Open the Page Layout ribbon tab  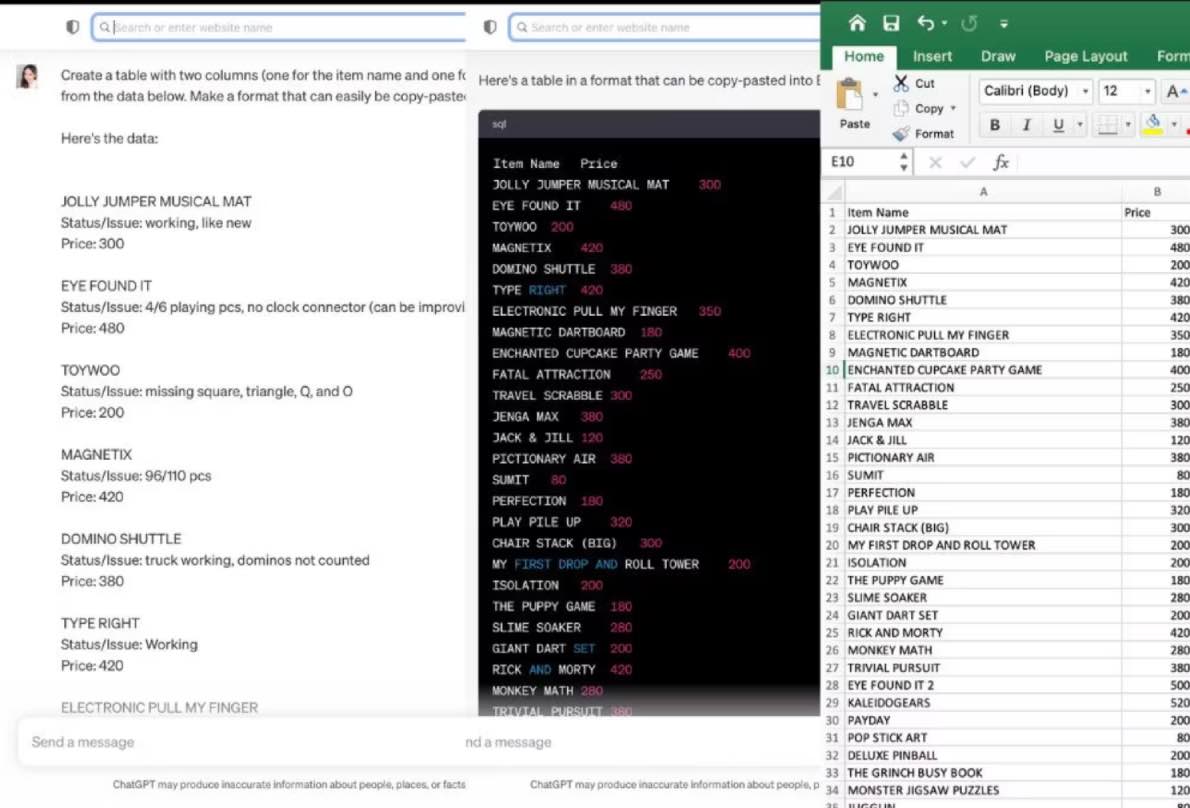point(1085,56)
